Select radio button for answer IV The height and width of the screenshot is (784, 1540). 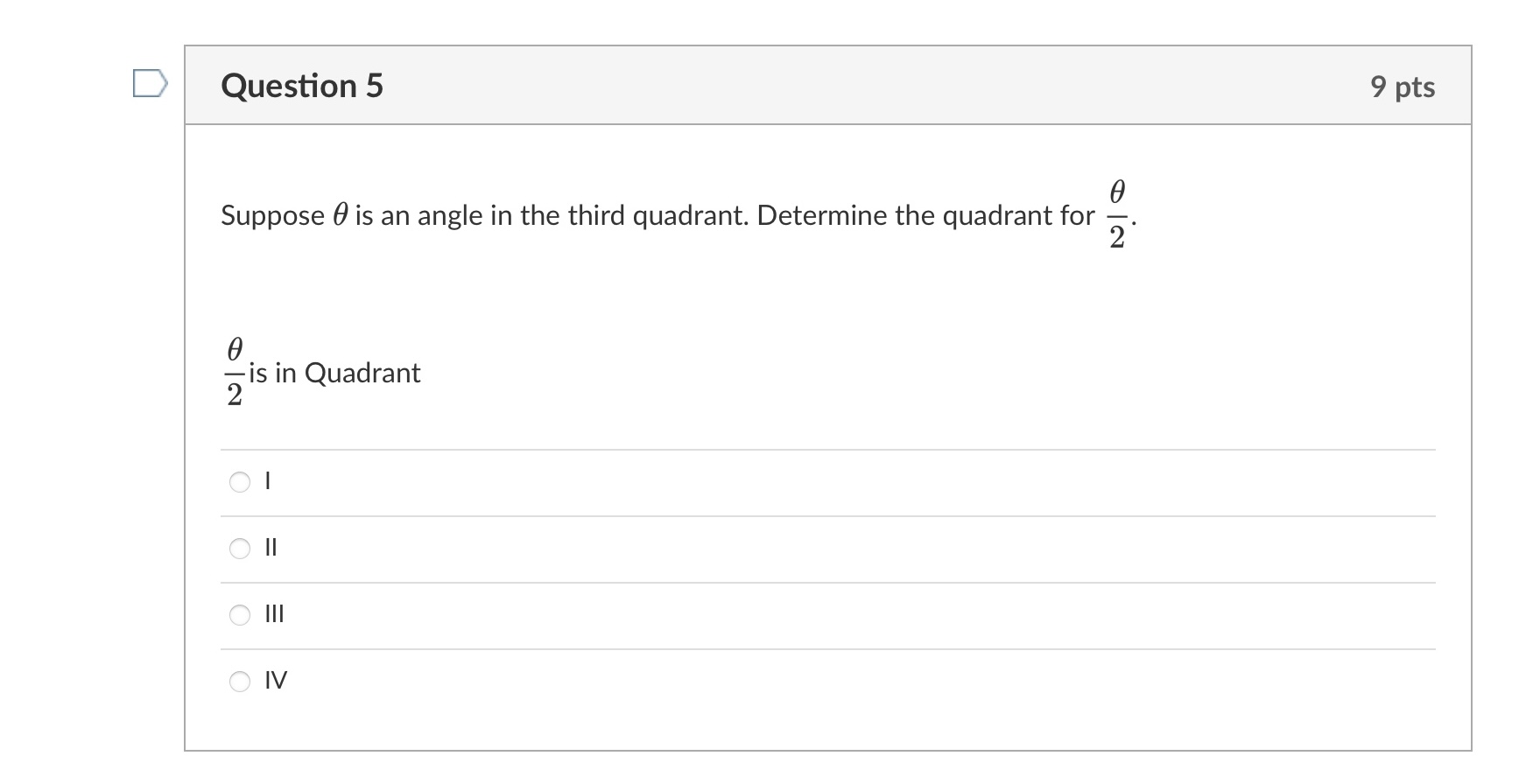pos(239,682)
